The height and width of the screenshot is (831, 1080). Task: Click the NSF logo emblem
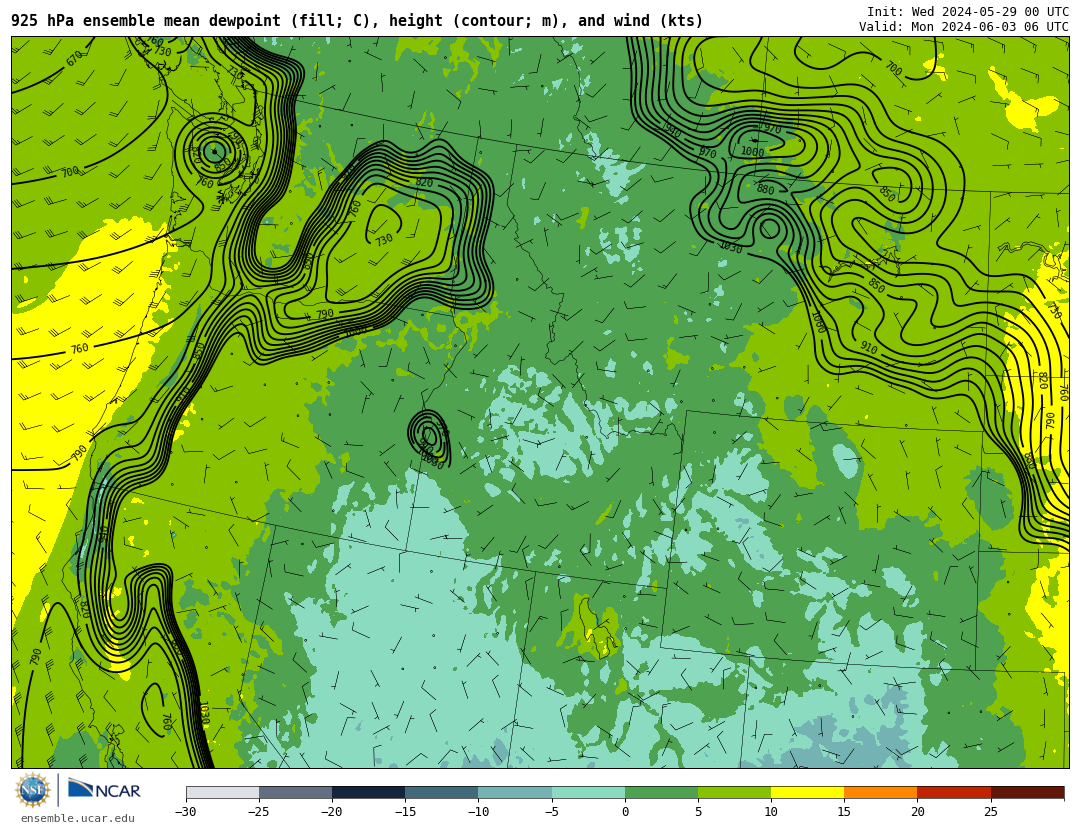pos(33,790)
